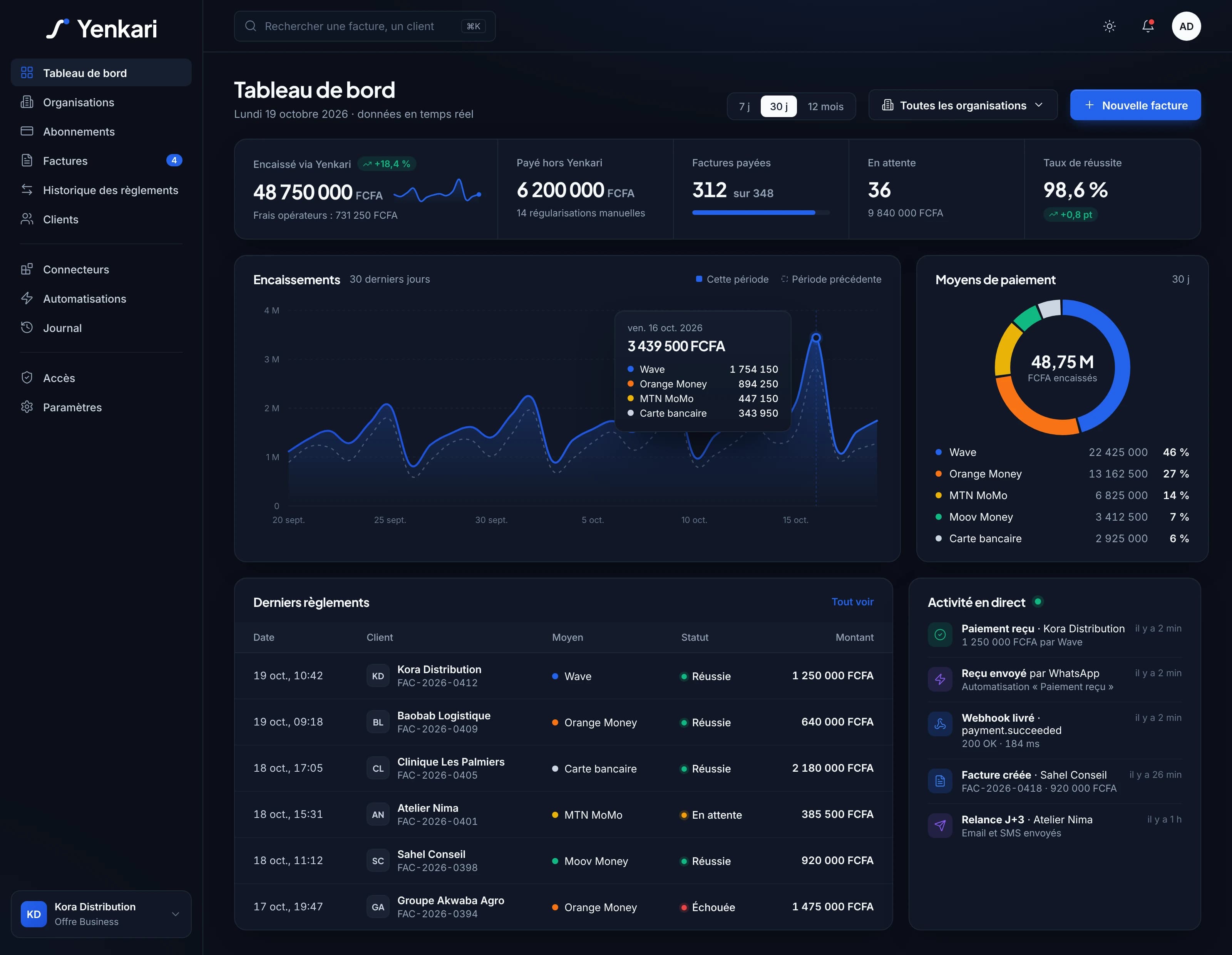Open Kora Distribution payment row FAC-2026-0412
This screenshot has height=955, width=1232.
(563, 676)
